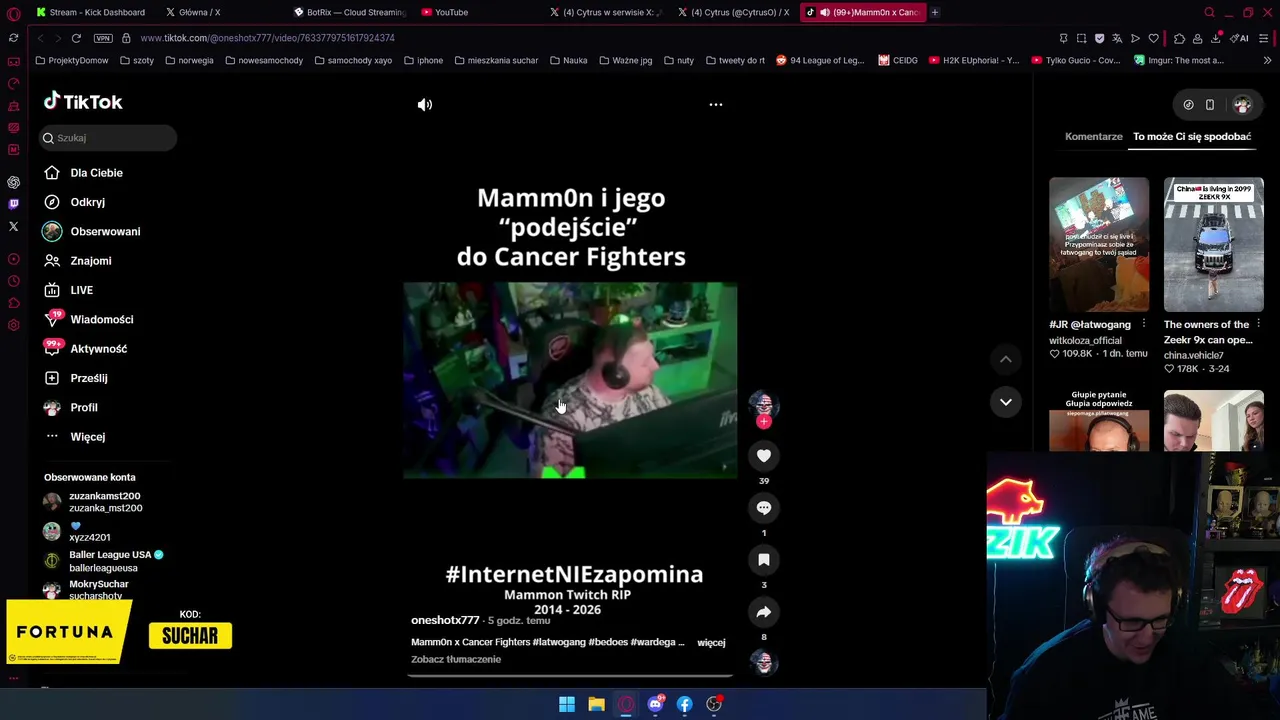
Task: Bookmark the video with the save icon
Action: pos(764,560)
